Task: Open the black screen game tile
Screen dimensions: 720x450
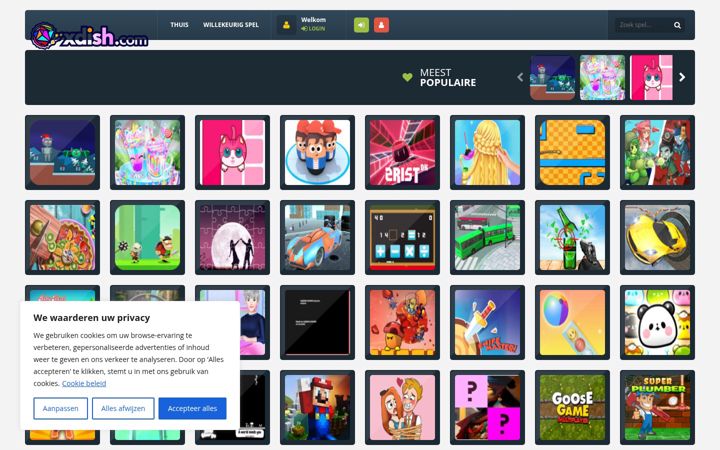Action: [x=317, y=322]
